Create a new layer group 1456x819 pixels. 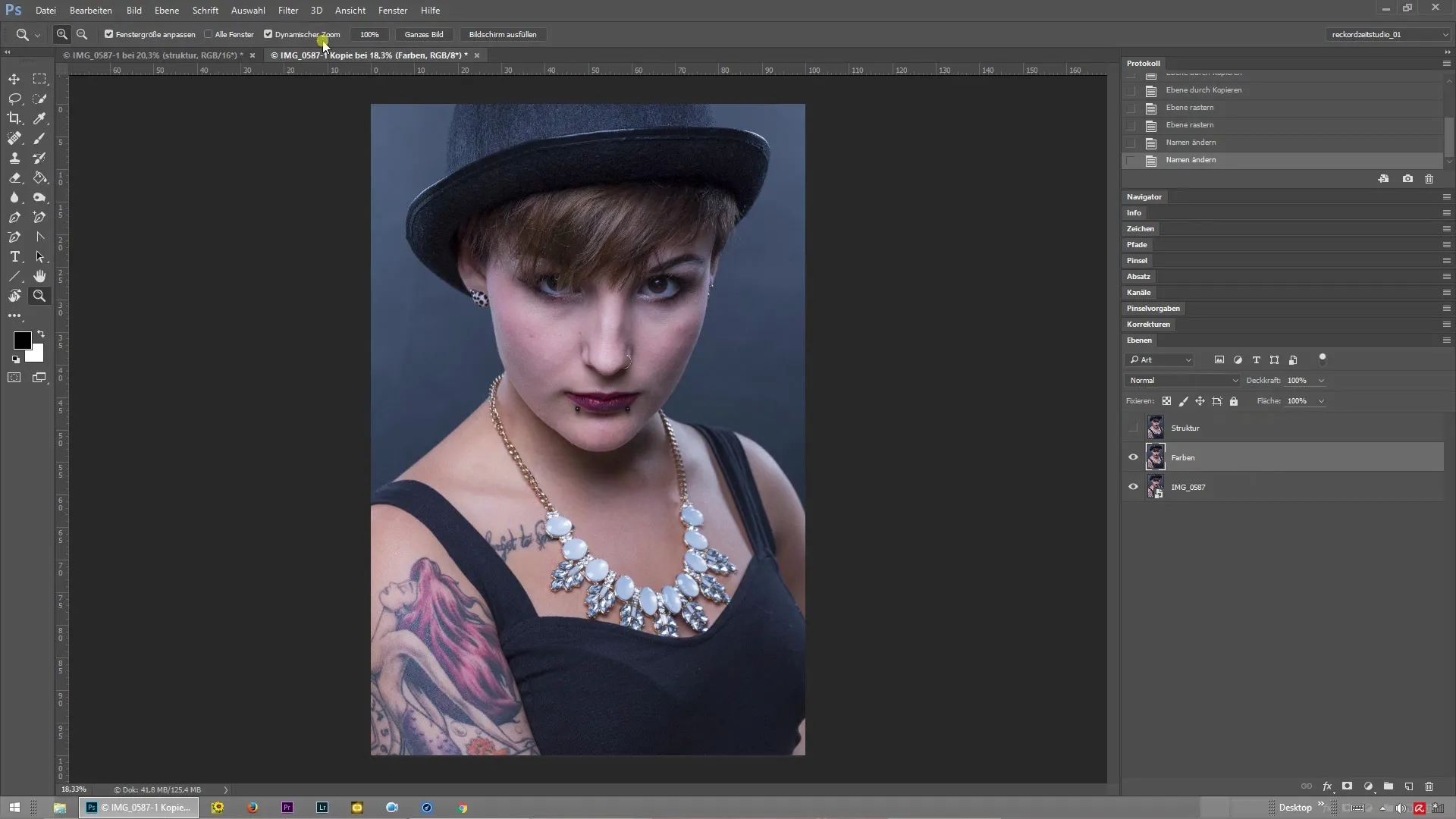click(x=1389, y=786)
